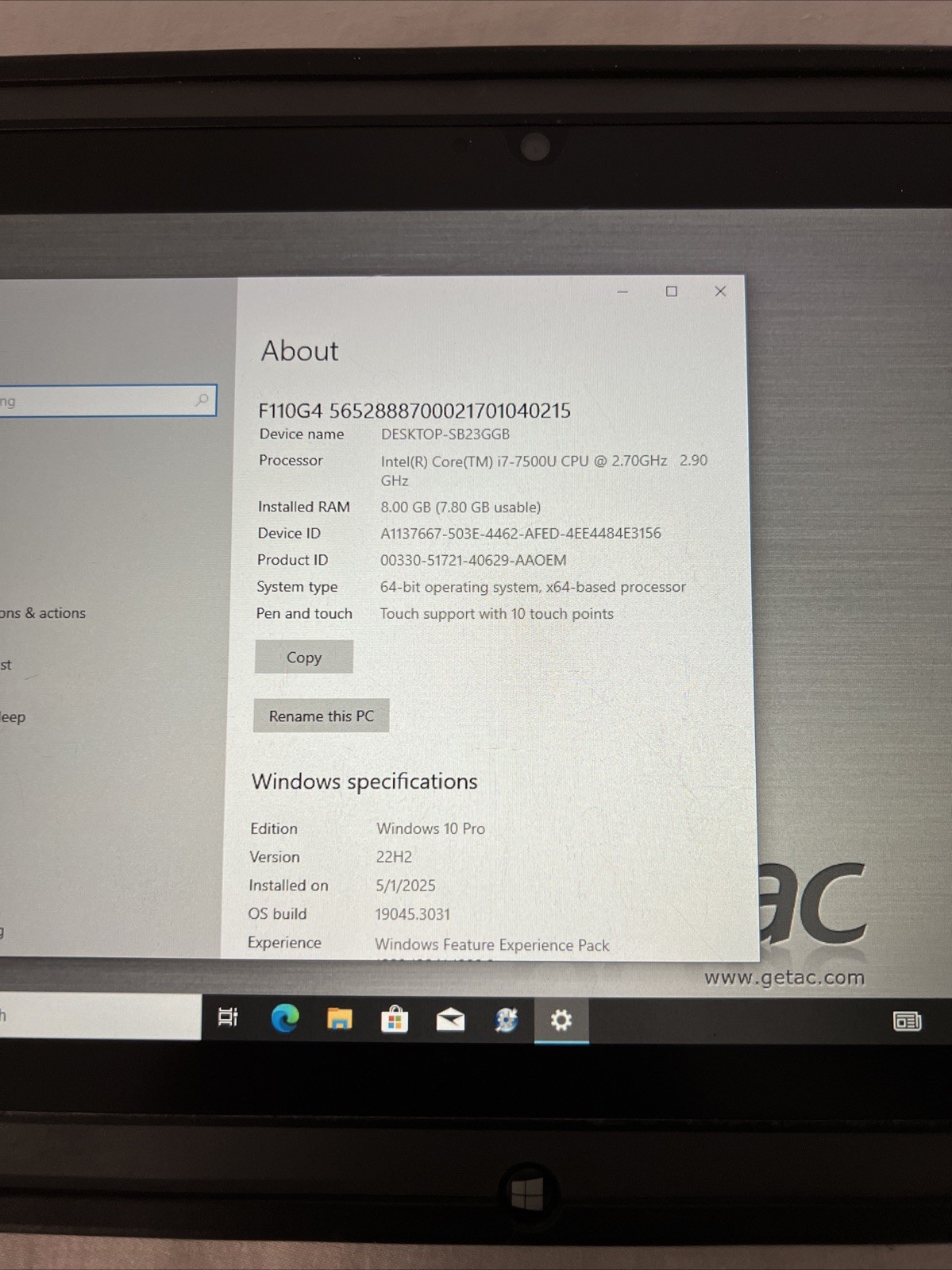Minimize the Settings window

coord(622,291)
